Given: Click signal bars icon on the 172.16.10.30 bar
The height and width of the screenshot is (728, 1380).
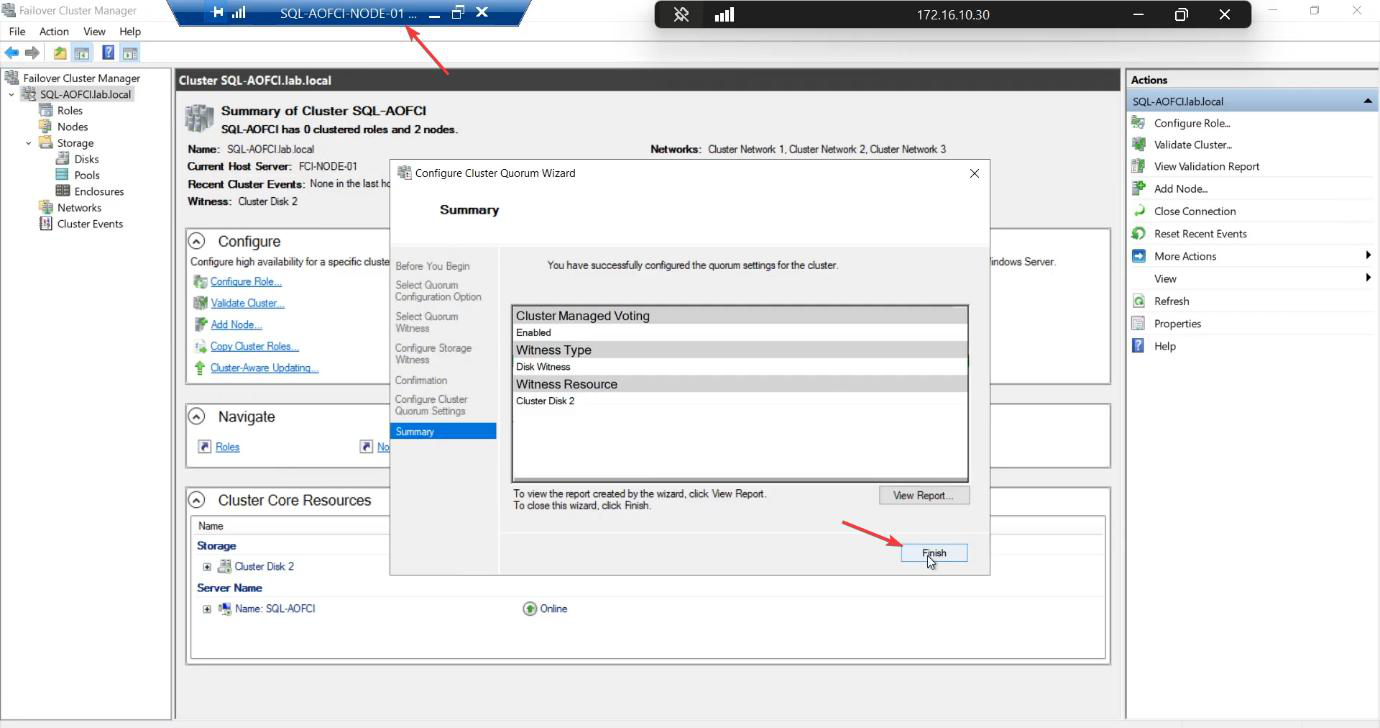Looking at the screenshot, I should tap(724, 15).
